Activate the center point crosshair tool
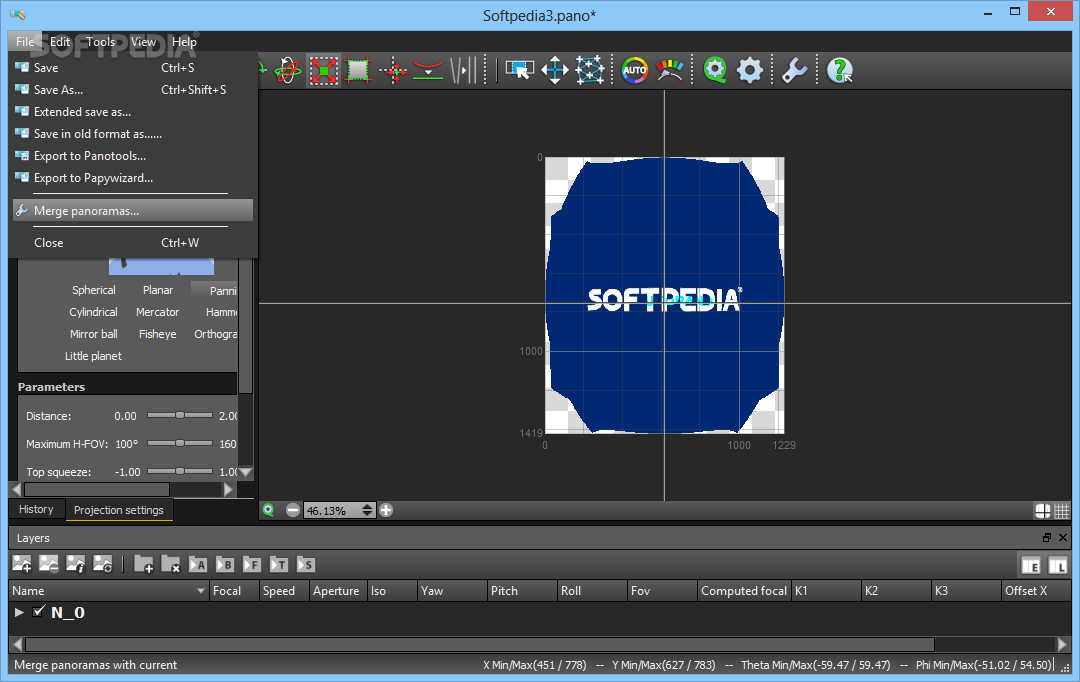1080x682 pixels. (393, 70)
